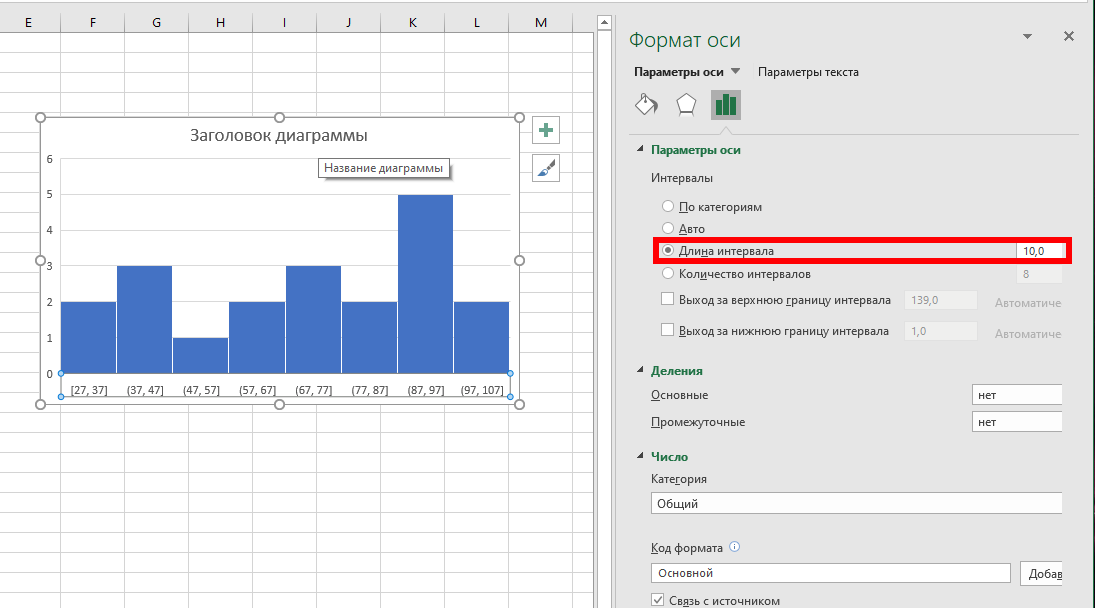This screenshot has height=608, width=1095.
Task: Open the pane options arrow beside the title
Action: coord(1026,36)
